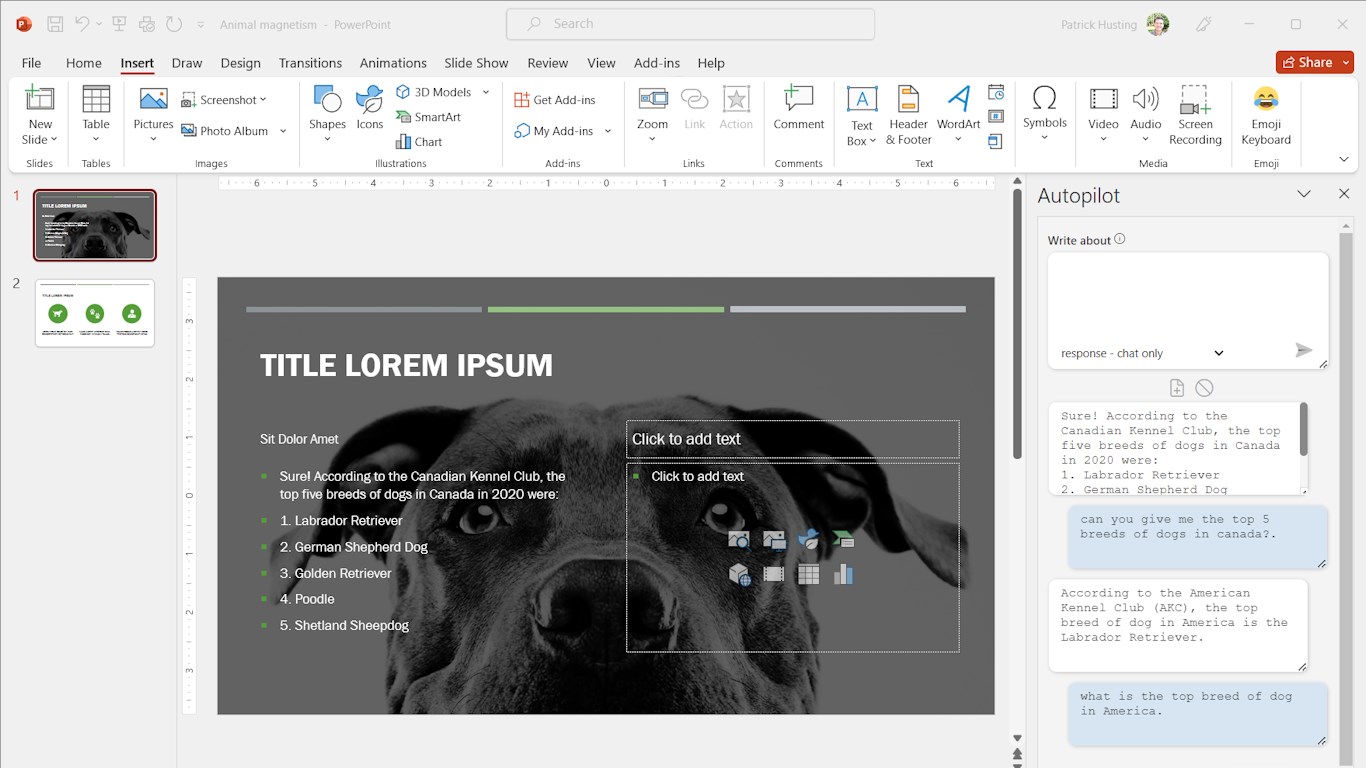Click the Autopilot cancel circle-slash icon
Image resolution: width=1366 pixels, height=768 pixels.
(x=1204, y=388)
